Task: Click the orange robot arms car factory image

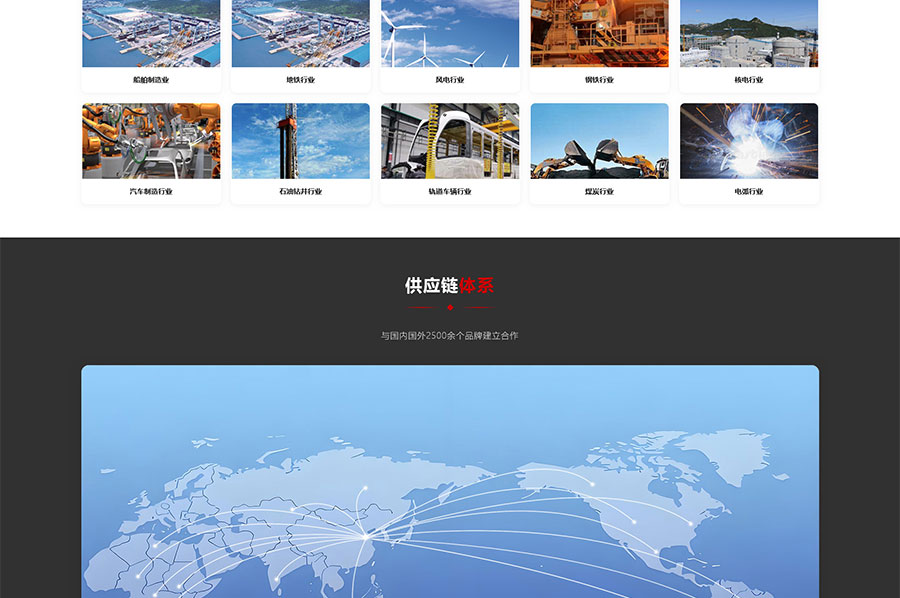Action: 151,141
